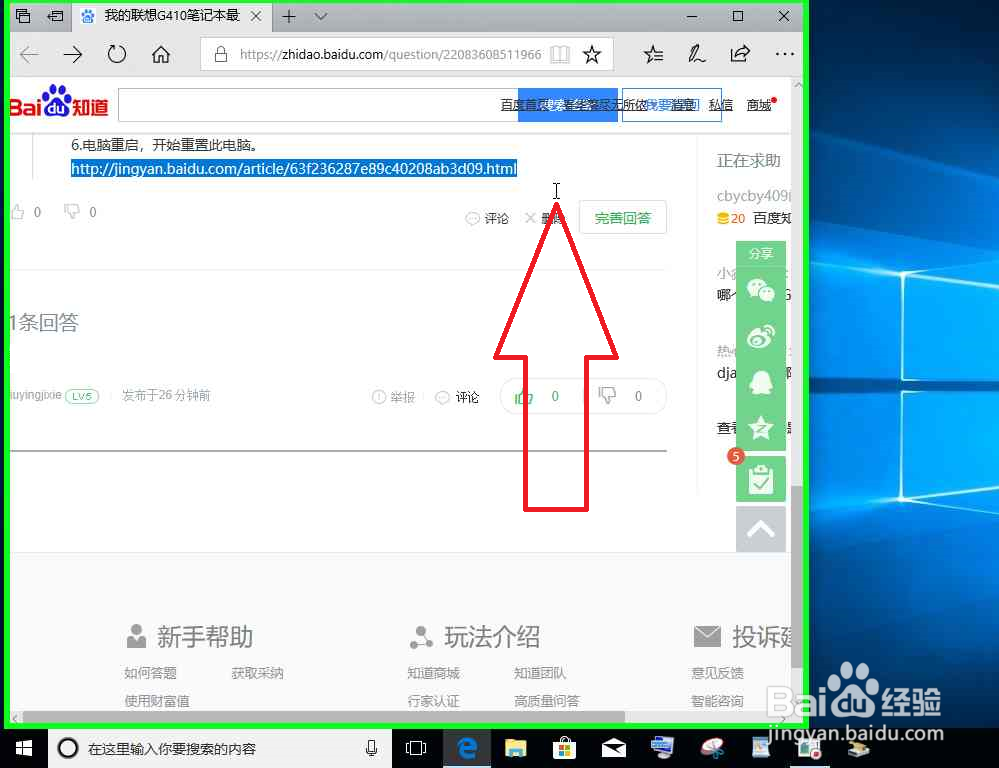
Task: Click the back-to-top arrow icon
Action: pyautogui.click(x=761, y=529)
